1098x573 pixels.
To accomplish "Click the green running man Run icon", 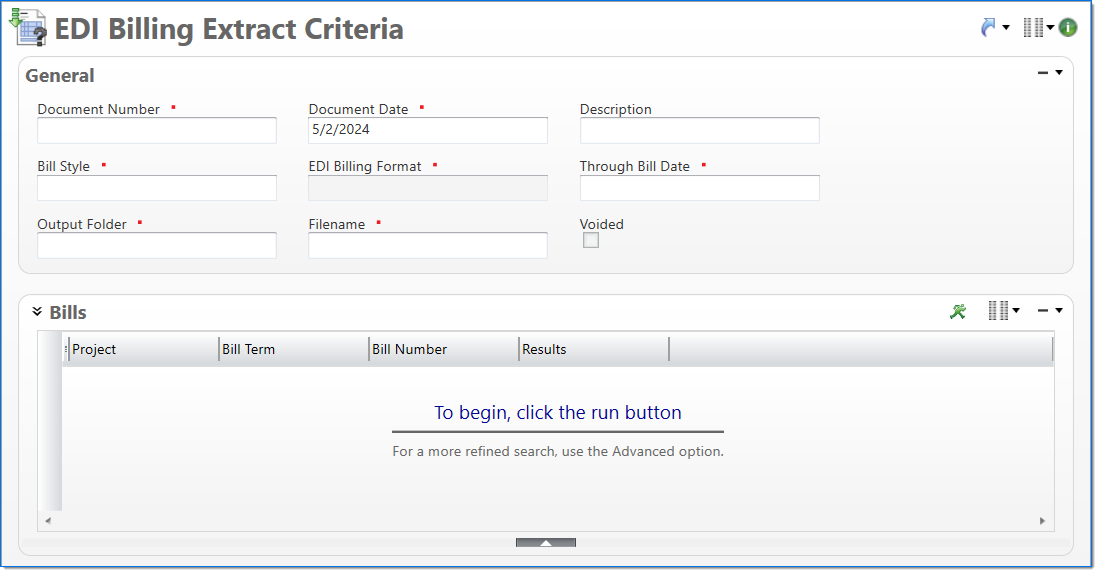I will coord(958,311).
